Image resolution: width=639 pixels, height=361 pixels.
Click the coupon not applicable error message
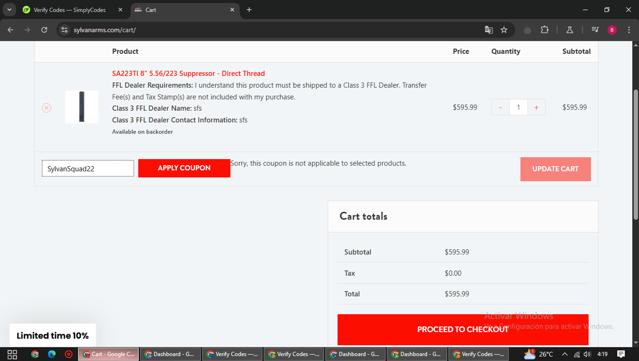318,163
